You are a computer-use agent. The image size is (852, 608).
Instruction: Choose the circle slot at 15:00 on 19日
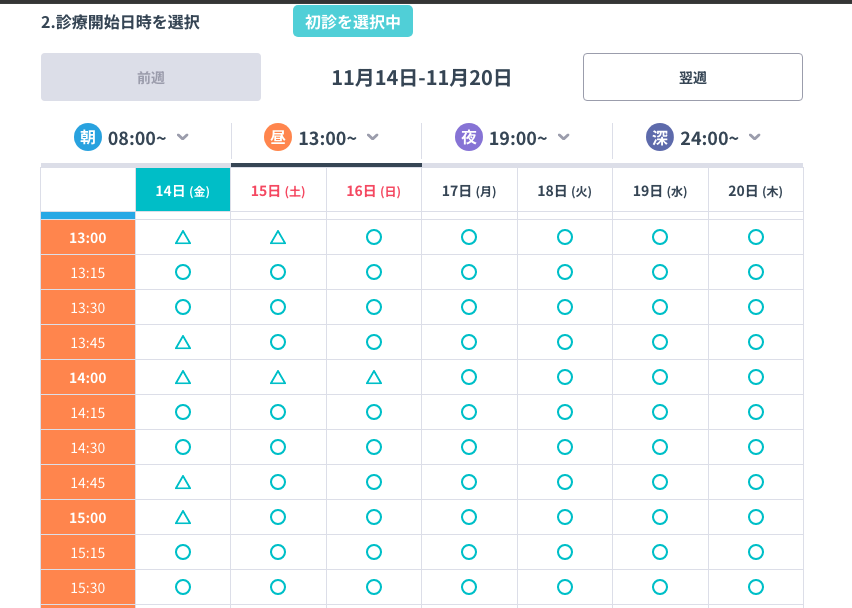tap(660, 517)
